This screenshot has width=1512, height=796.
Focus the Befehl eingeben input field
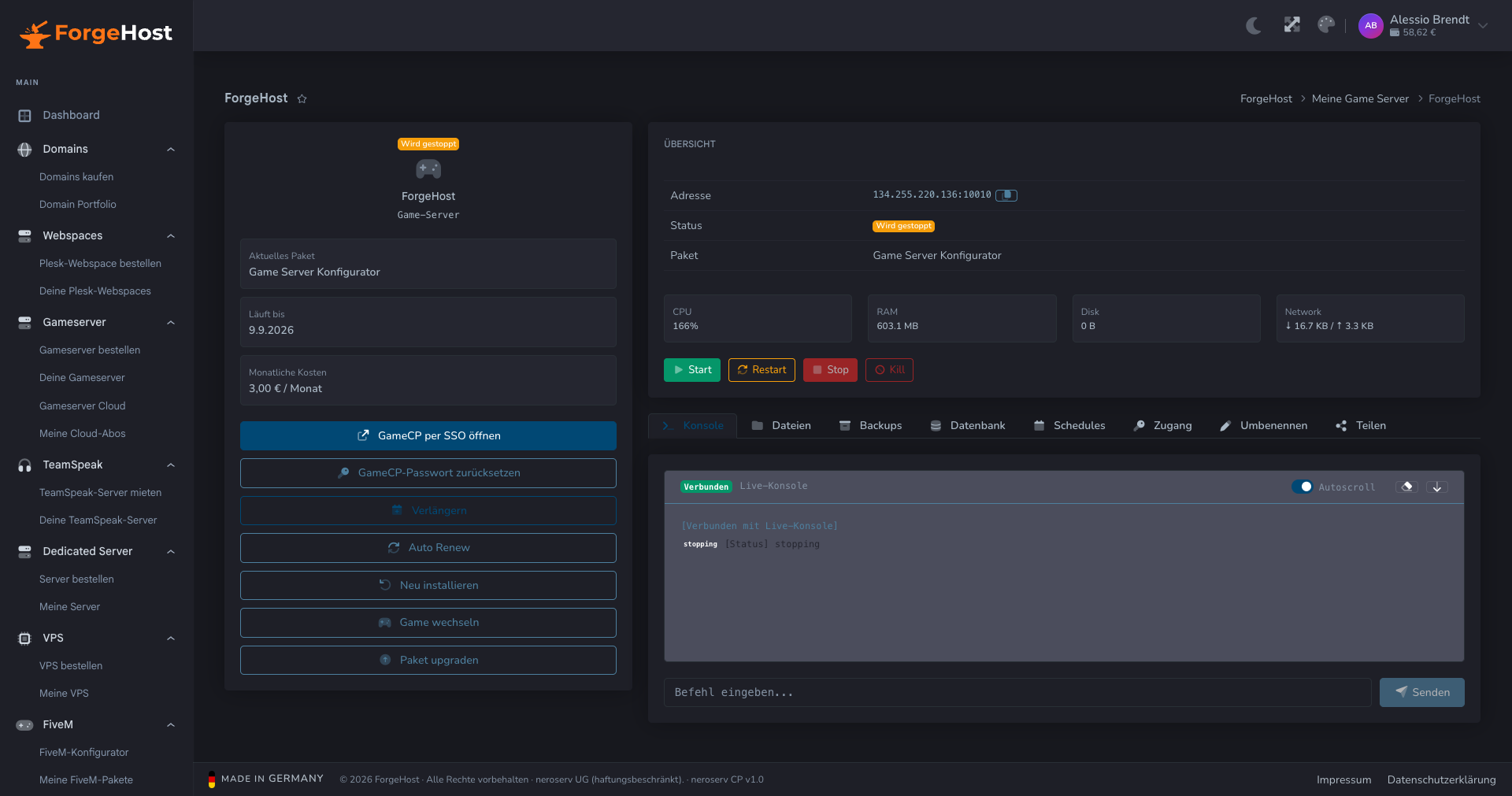tap(1017, 693)
